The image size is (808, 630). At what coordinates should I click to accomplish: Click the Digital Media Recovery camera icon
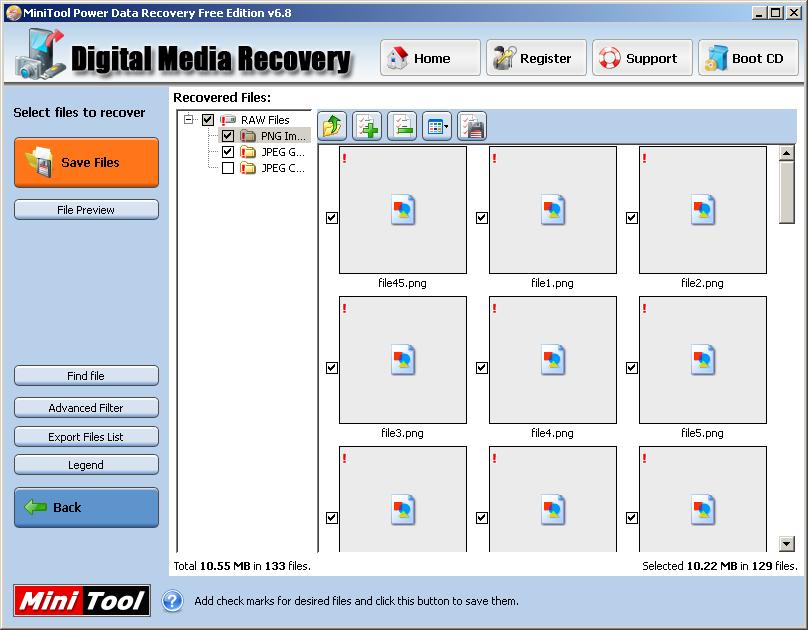pos(40,55)
